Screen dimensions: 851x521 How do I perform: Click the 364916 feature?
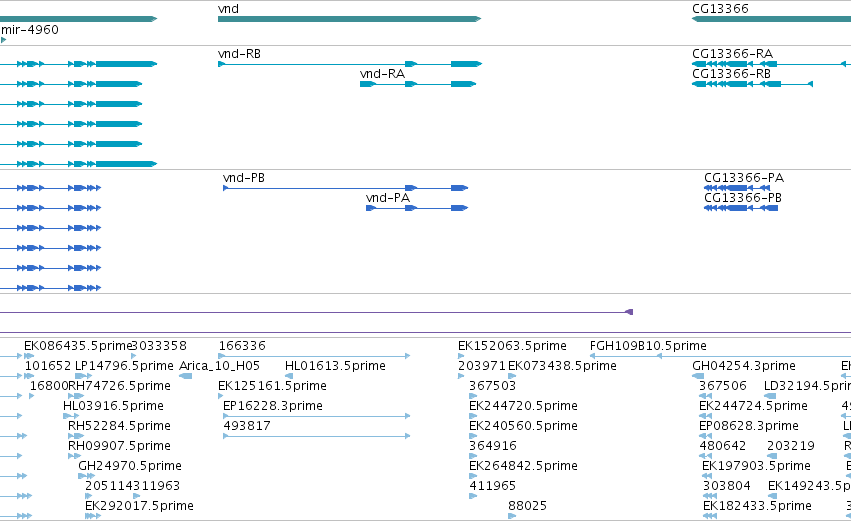tap(473, 456)
